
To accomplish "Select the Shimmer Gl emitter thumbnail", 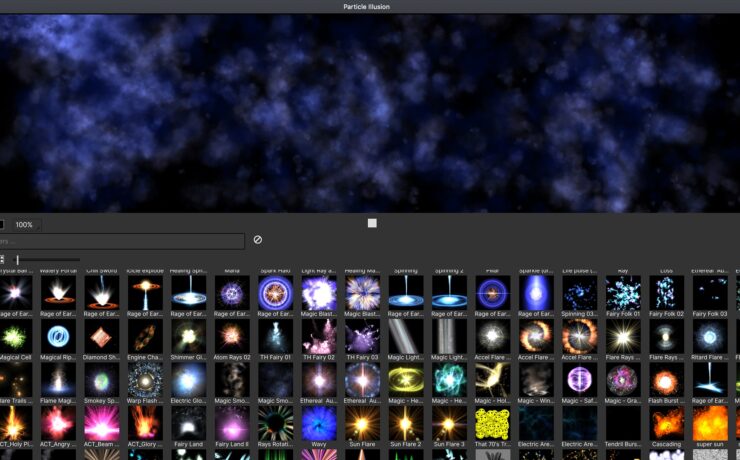I will [188, 337].
